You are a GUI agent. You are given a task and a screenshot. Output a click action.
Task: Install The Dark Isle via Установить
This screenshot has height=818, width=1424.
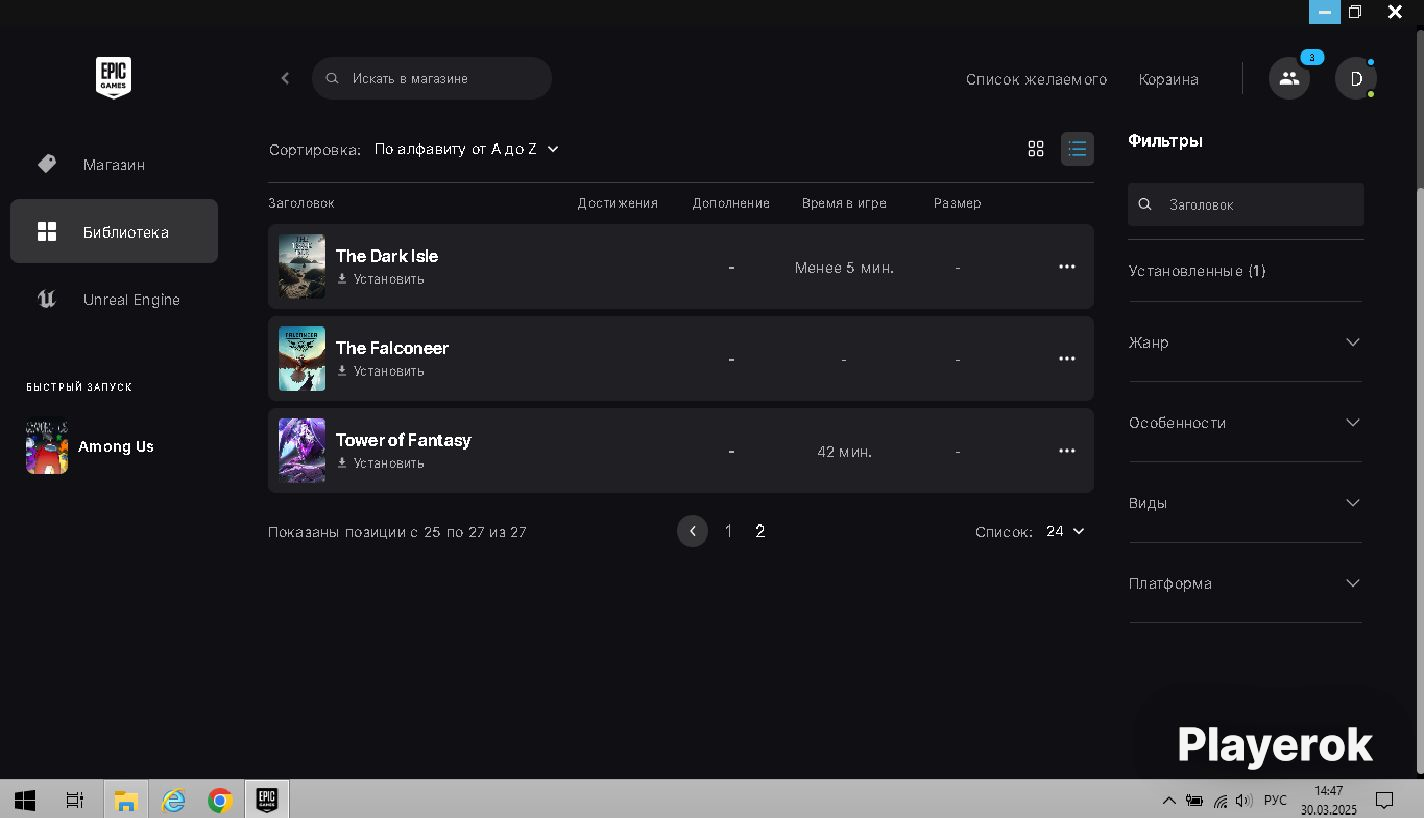pos(381,279)
